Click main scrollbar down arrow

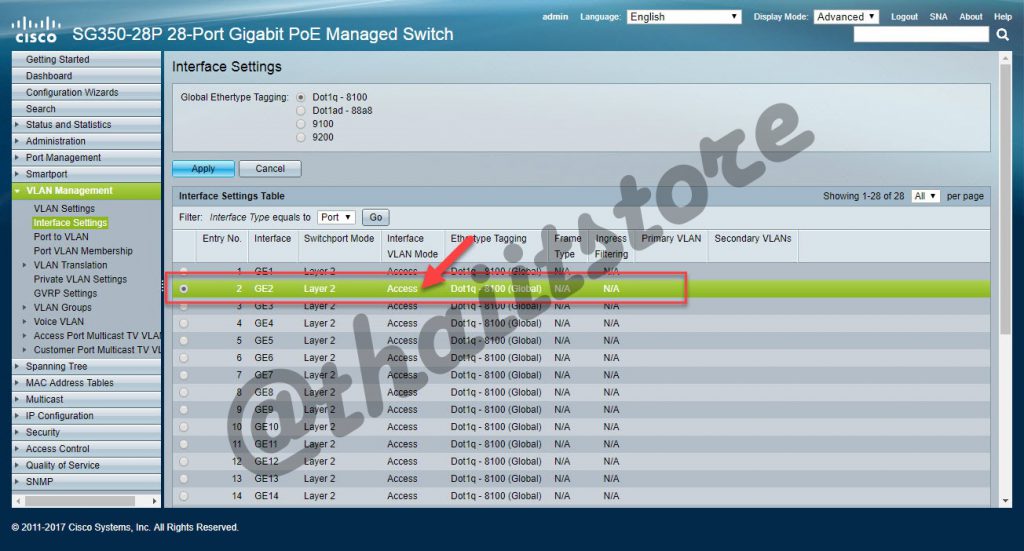[1005, 501]
